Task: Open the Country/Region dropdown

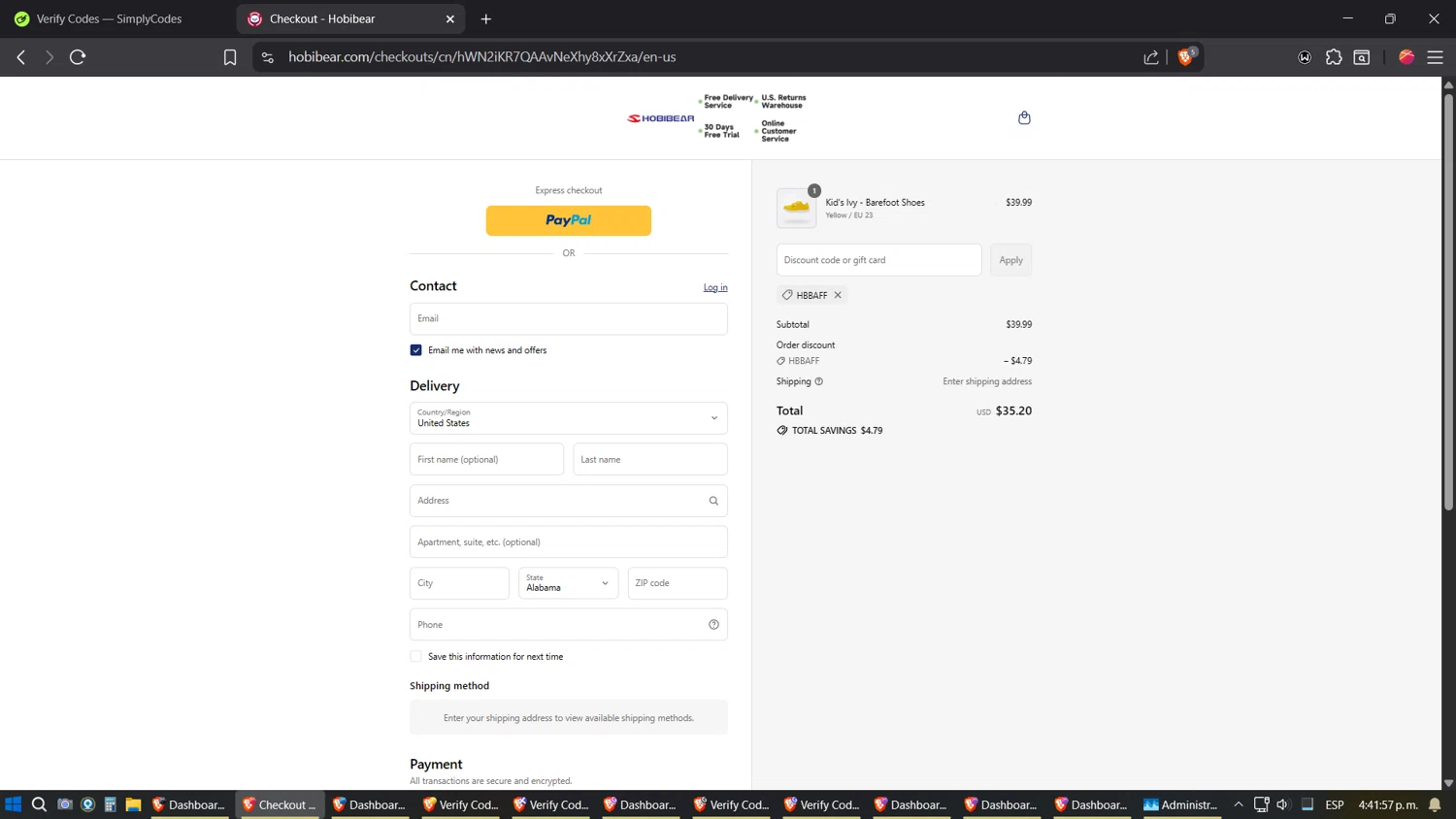Action: pyautogui.click(x=569, y=418)
